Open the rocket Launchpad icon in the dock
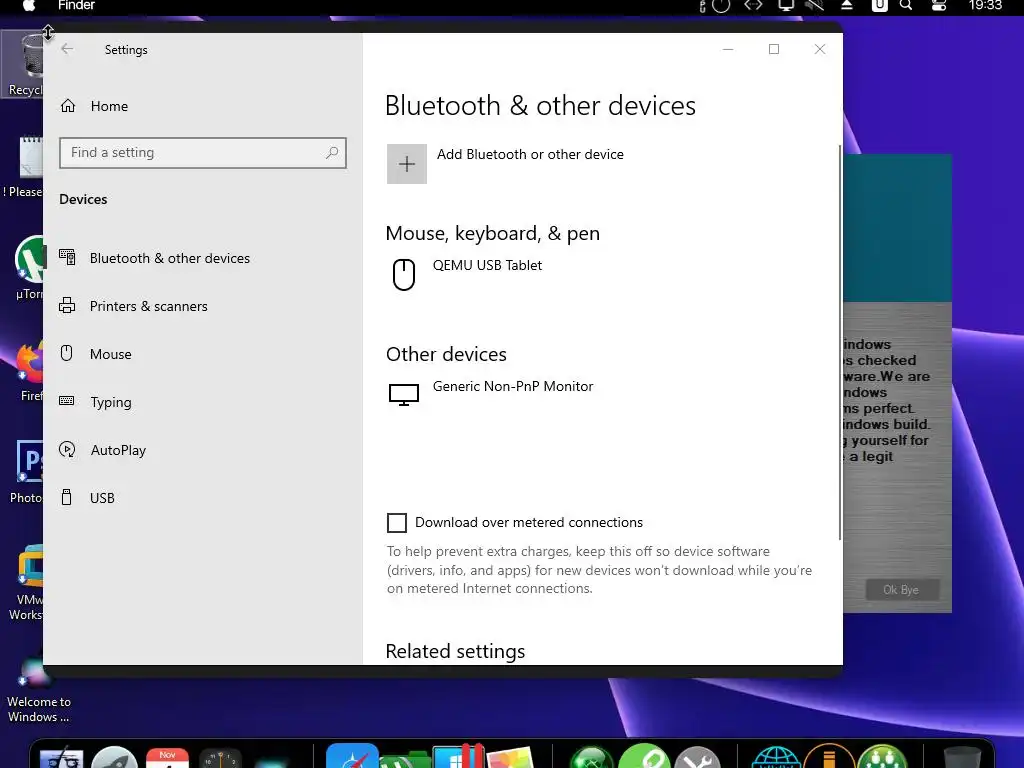The width and height of the screenshot is (1024, 768). (x=114, y=758)
